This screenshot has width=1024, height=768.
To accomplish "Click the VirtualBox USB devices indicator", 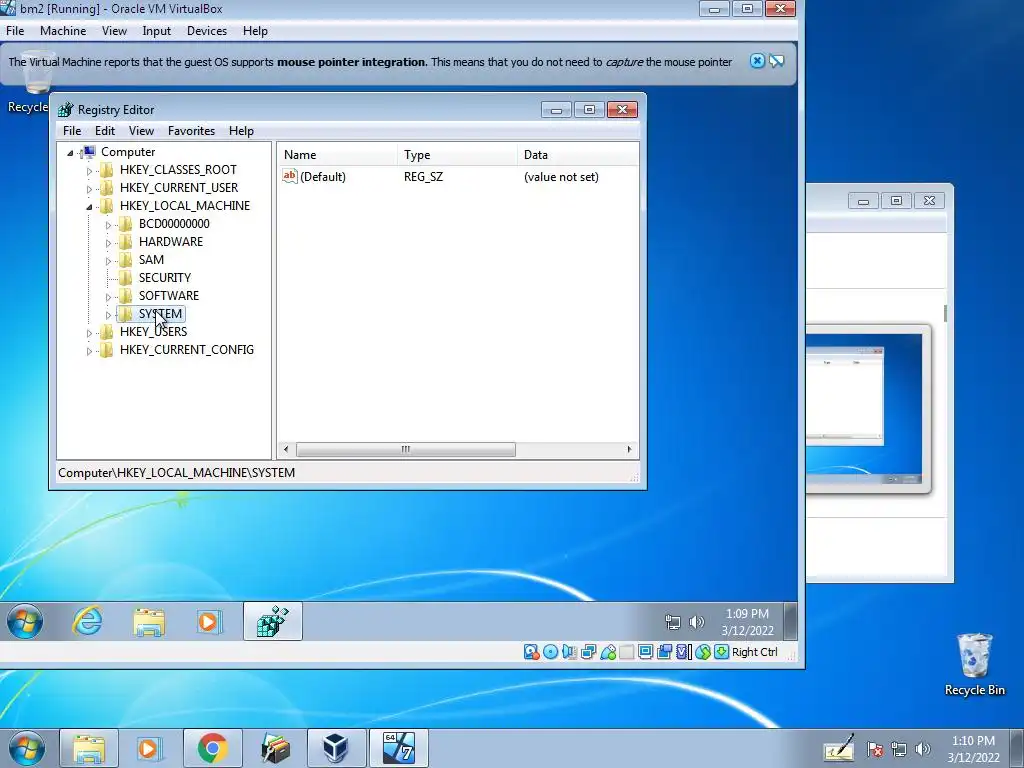I will pos(608,652).
